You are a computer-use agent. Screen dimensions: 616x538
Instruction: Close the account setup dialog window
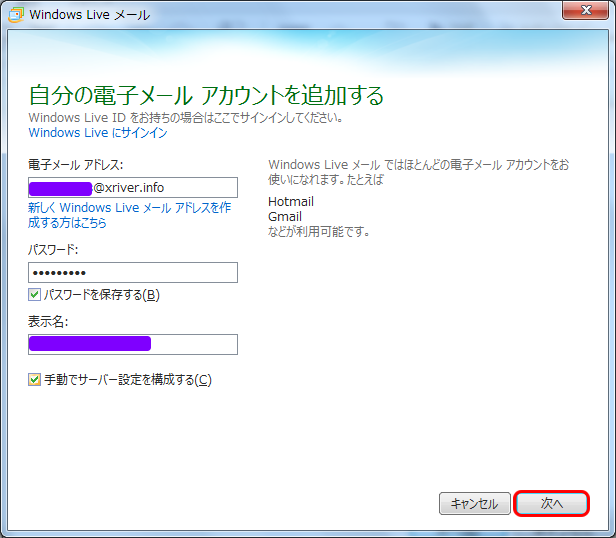point(588,12)
